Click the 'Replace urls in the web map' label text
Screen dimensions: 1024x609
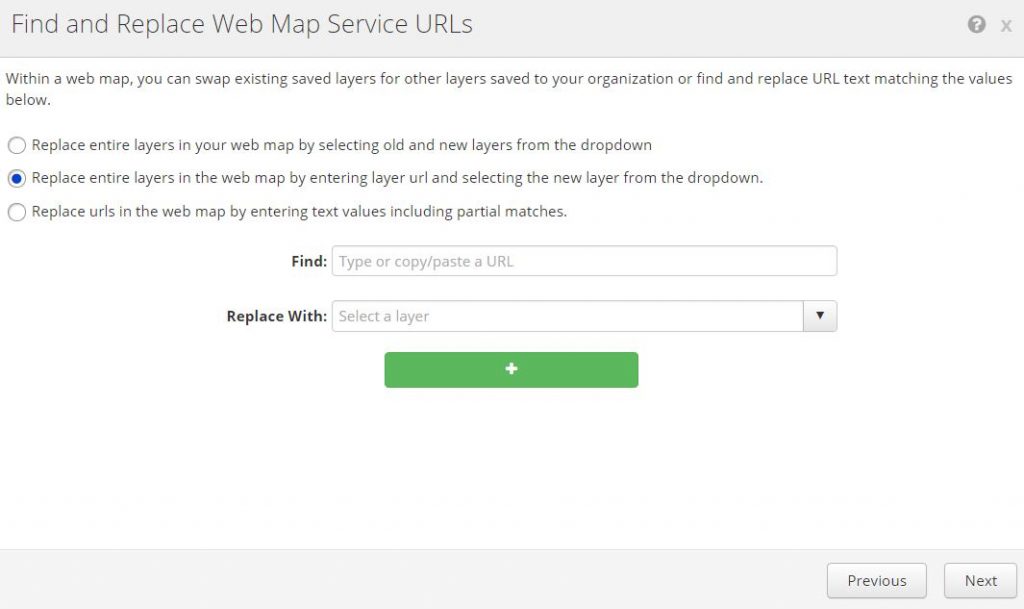[299, 211]
